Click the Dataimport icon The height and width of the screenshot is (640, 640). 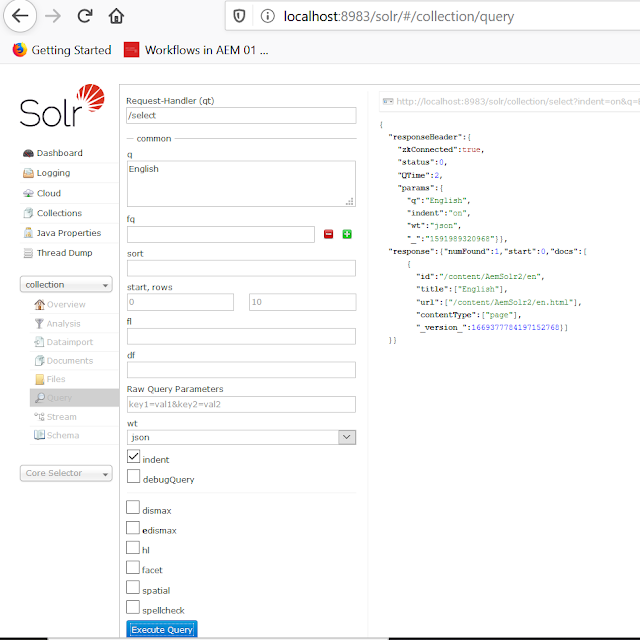tap(39, 342)
